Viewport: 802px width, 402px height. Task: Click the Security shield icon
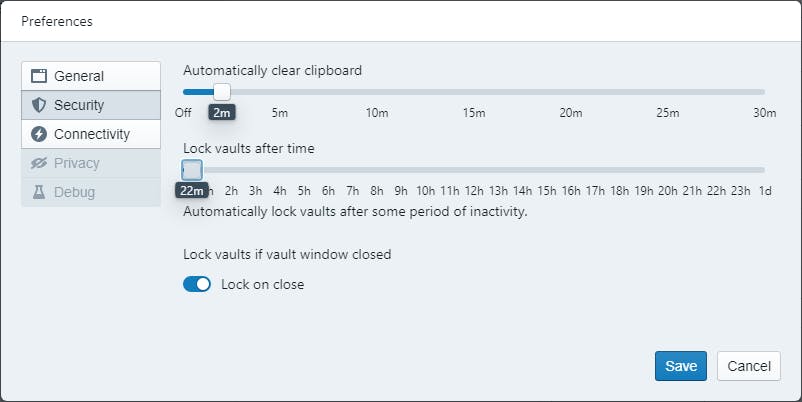[x=40, y=105]
